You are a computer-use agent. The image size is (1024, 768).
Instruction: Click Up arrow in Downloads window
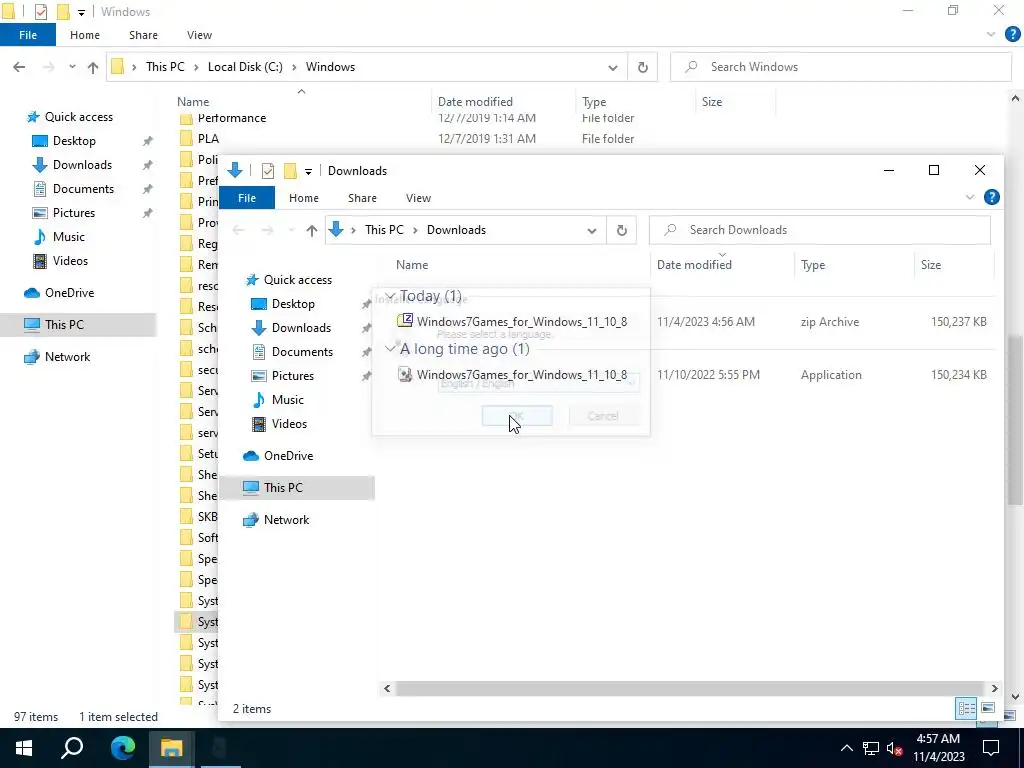pos(312,230)
